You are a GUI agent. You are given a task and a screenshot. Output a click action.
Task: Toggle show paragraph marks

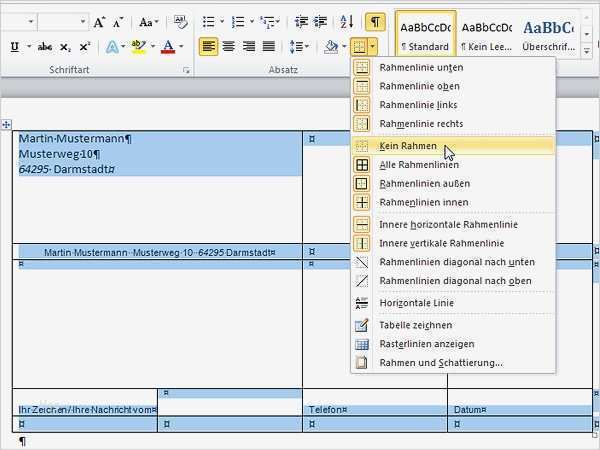click(375, 22)
